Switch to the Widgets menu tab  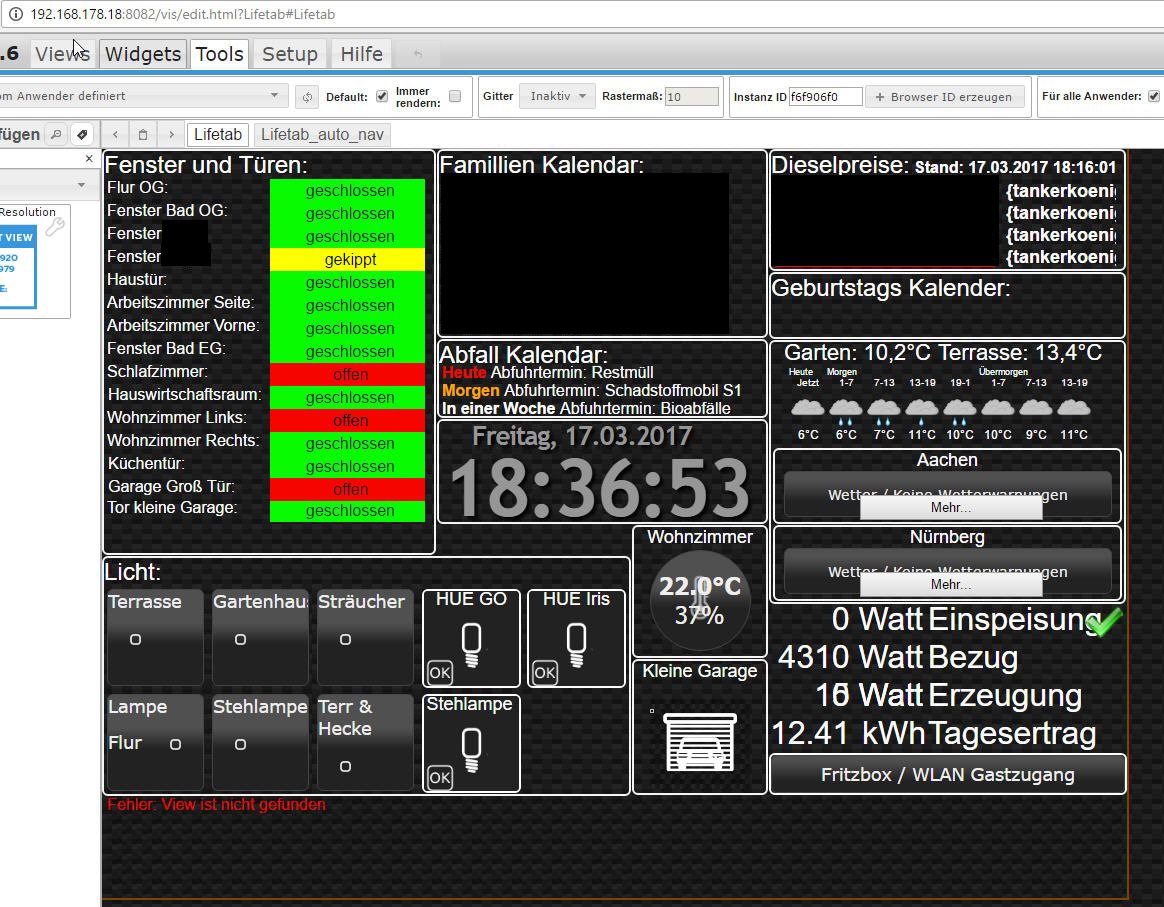tap(143, 54)
